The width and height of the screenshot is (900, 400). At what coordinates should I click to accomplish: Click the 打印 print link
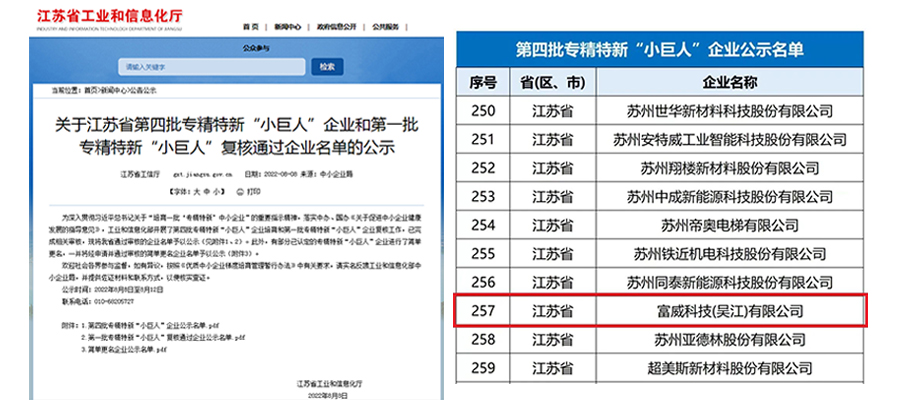253,191
